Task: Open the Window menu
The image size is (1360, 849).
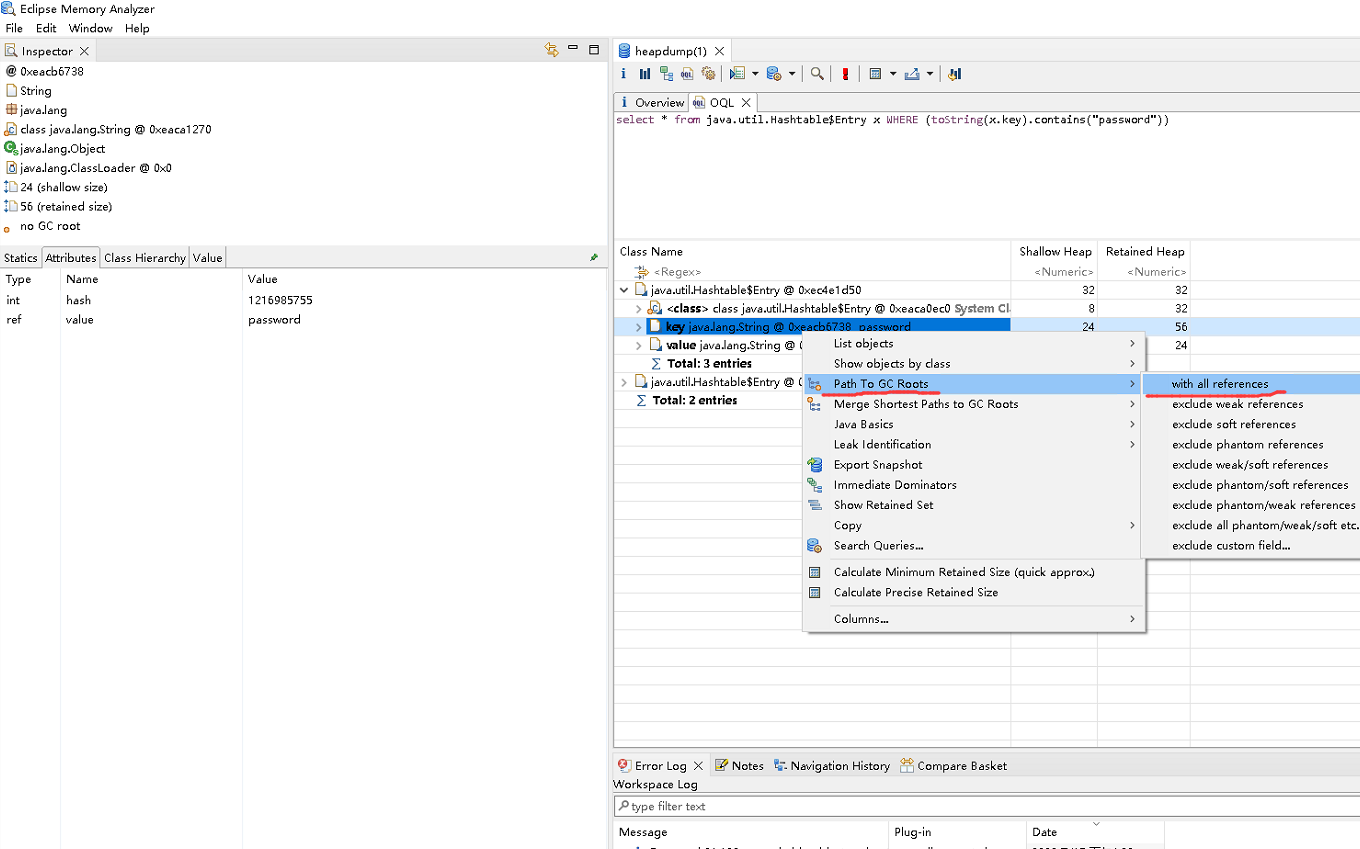Action: (x=91, y=28)
